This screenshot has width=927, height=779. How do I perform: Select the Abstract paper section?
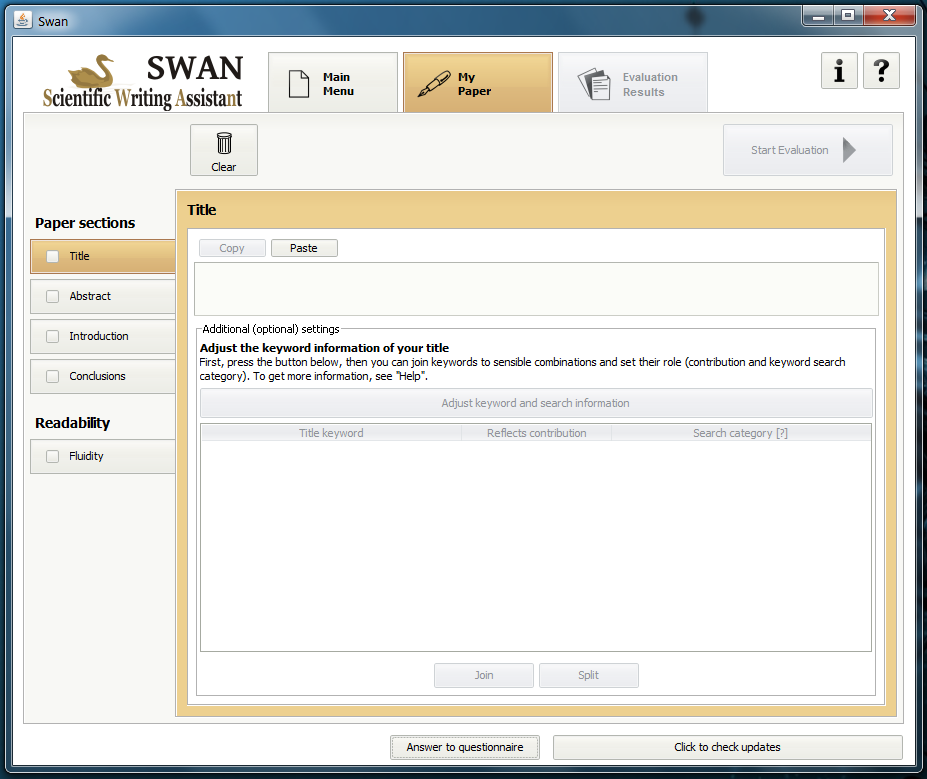tap(103, 296)
